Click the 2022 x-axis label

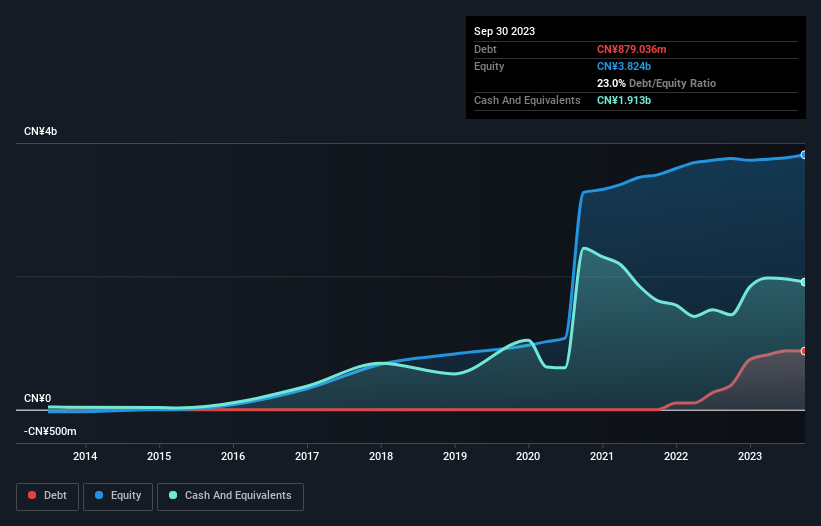pyautogui.click(x=676, y=456)
